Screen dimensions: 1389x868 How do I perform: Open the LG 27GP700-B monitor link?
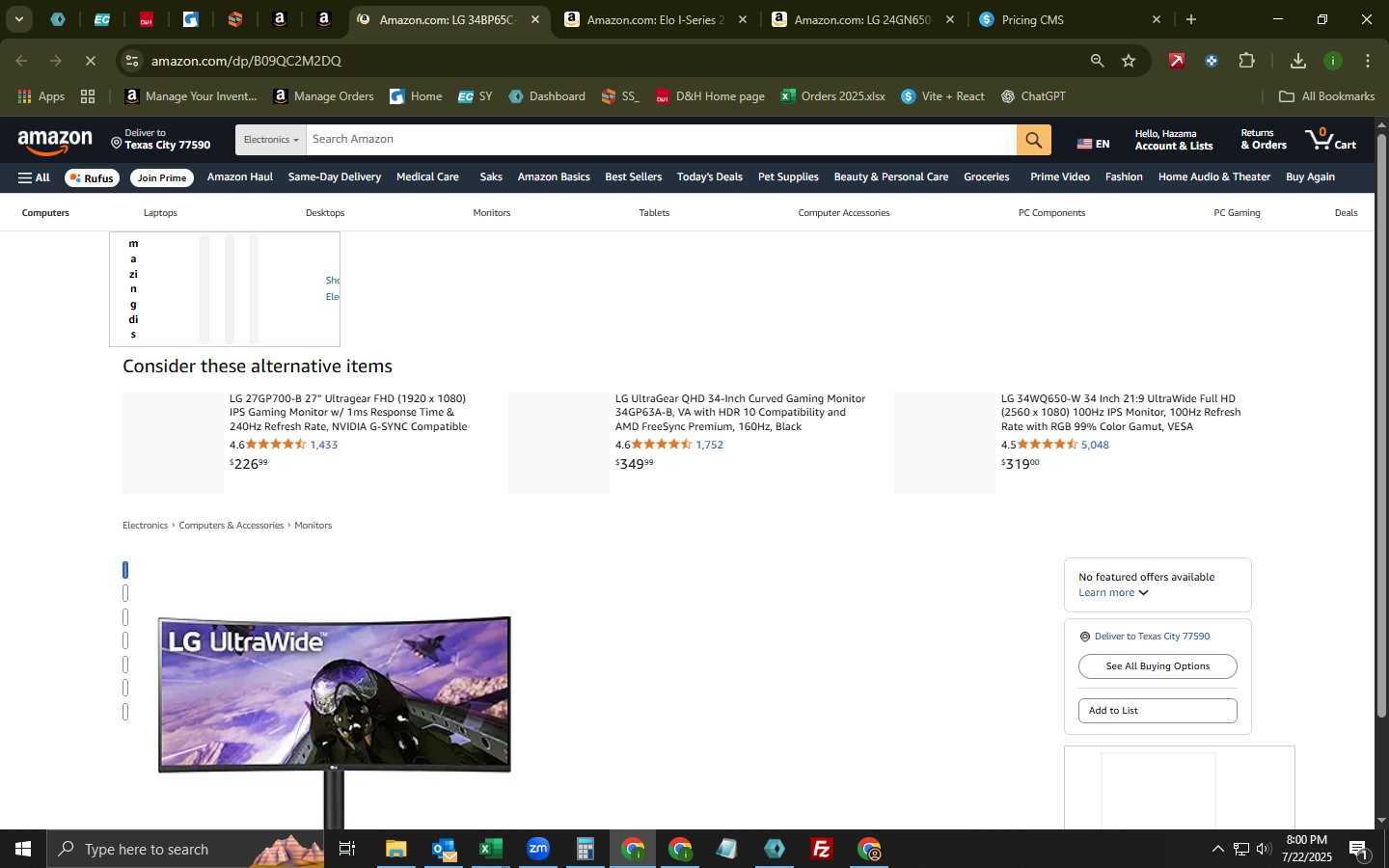350,413
